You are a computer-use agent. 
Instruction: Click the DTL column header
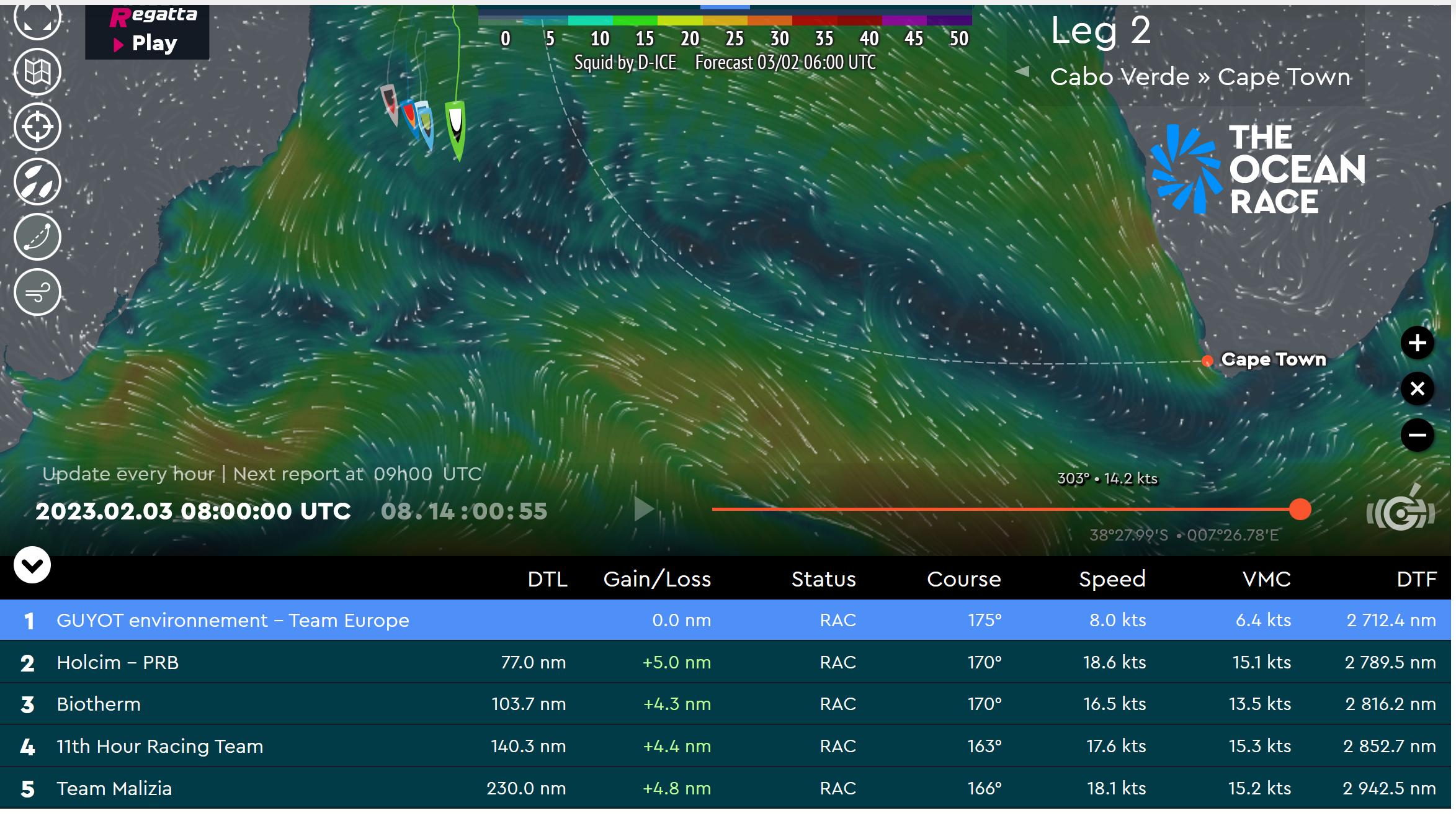coord(547,579)
